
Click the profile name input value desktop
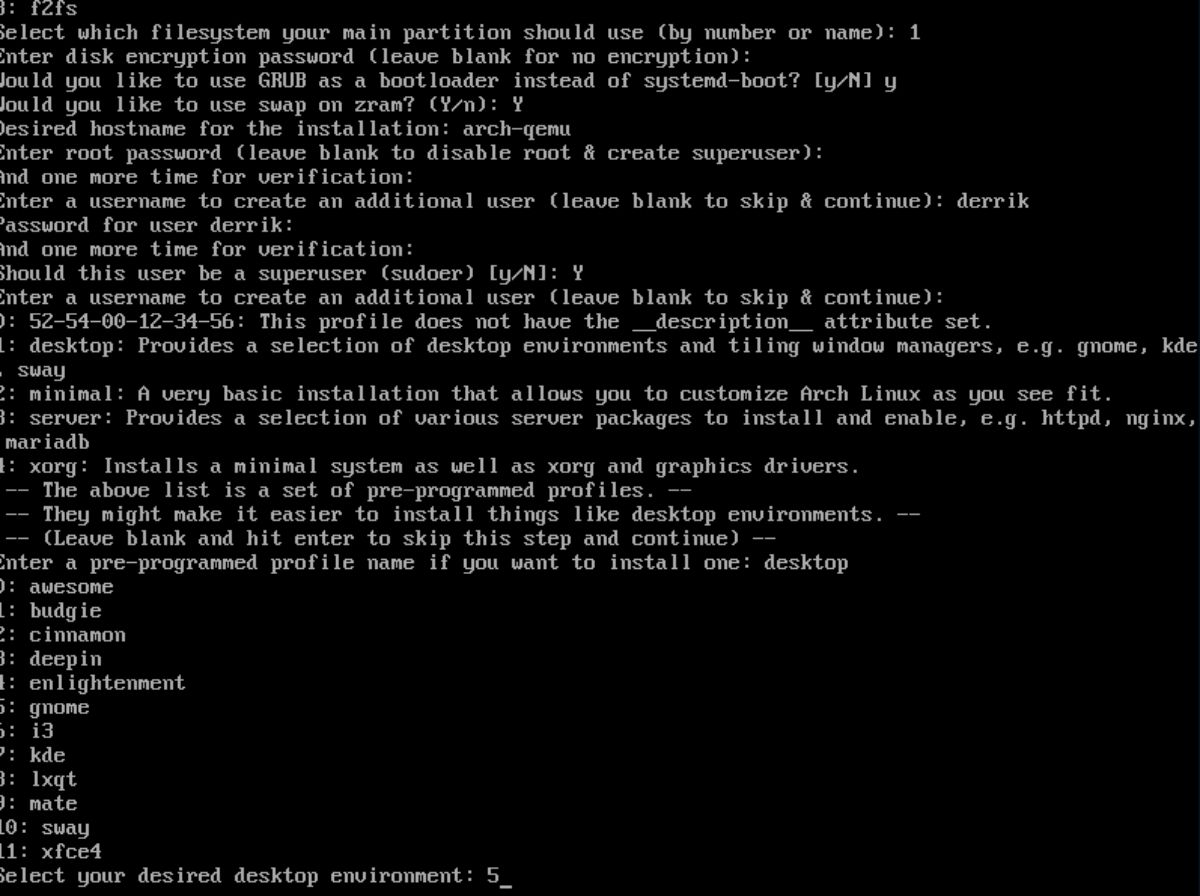pos(806,563)
